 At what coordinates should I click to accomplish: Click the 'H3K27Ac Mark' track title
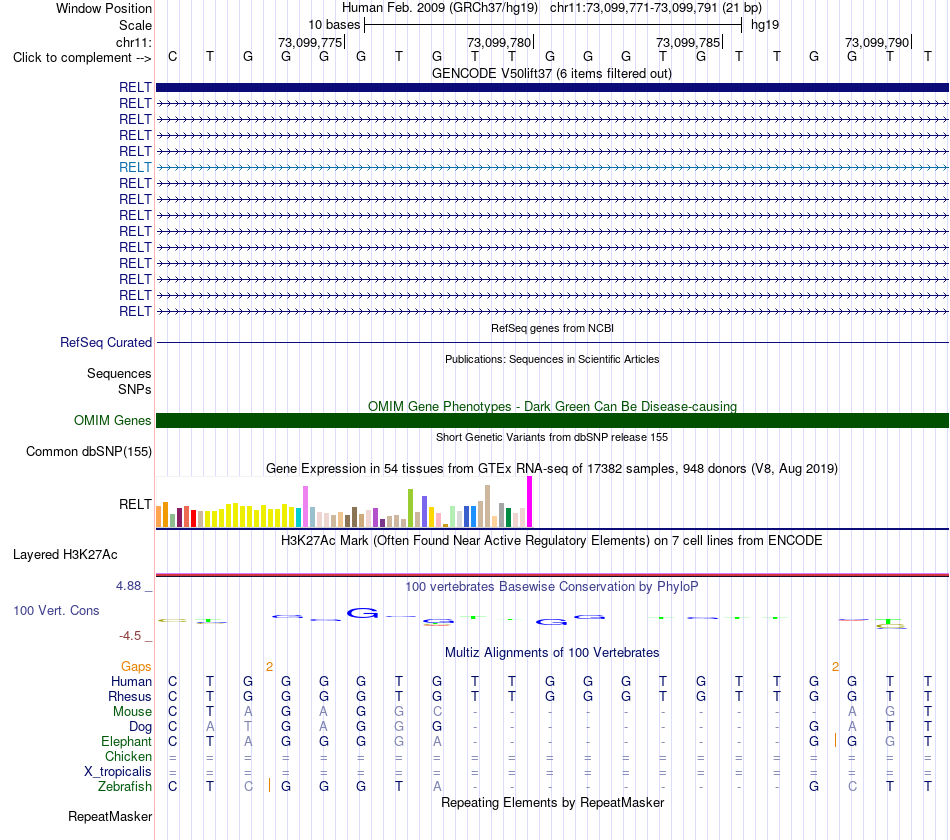[552, 541]
